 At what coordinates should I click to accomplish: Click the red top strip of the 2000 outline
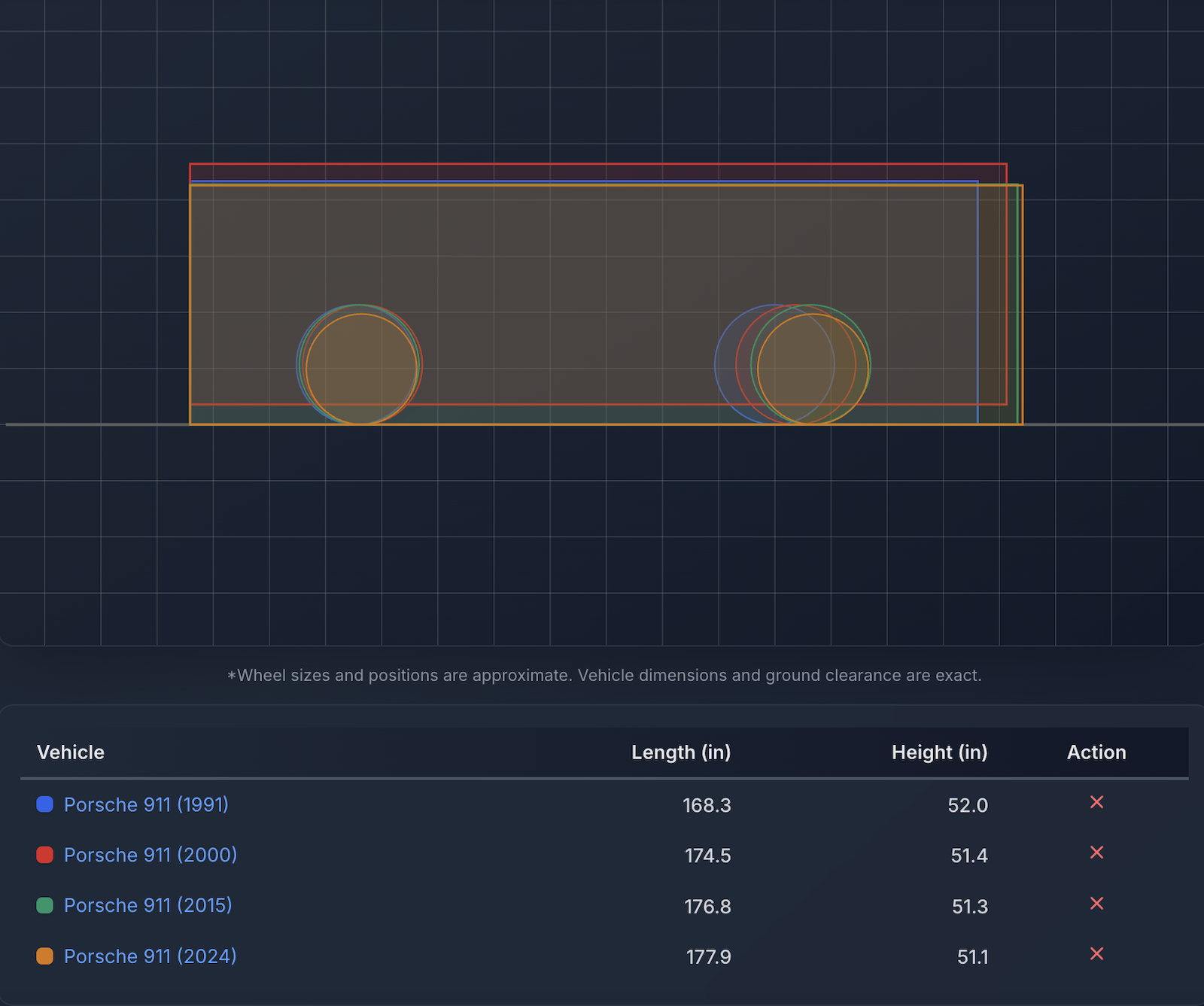598,172
